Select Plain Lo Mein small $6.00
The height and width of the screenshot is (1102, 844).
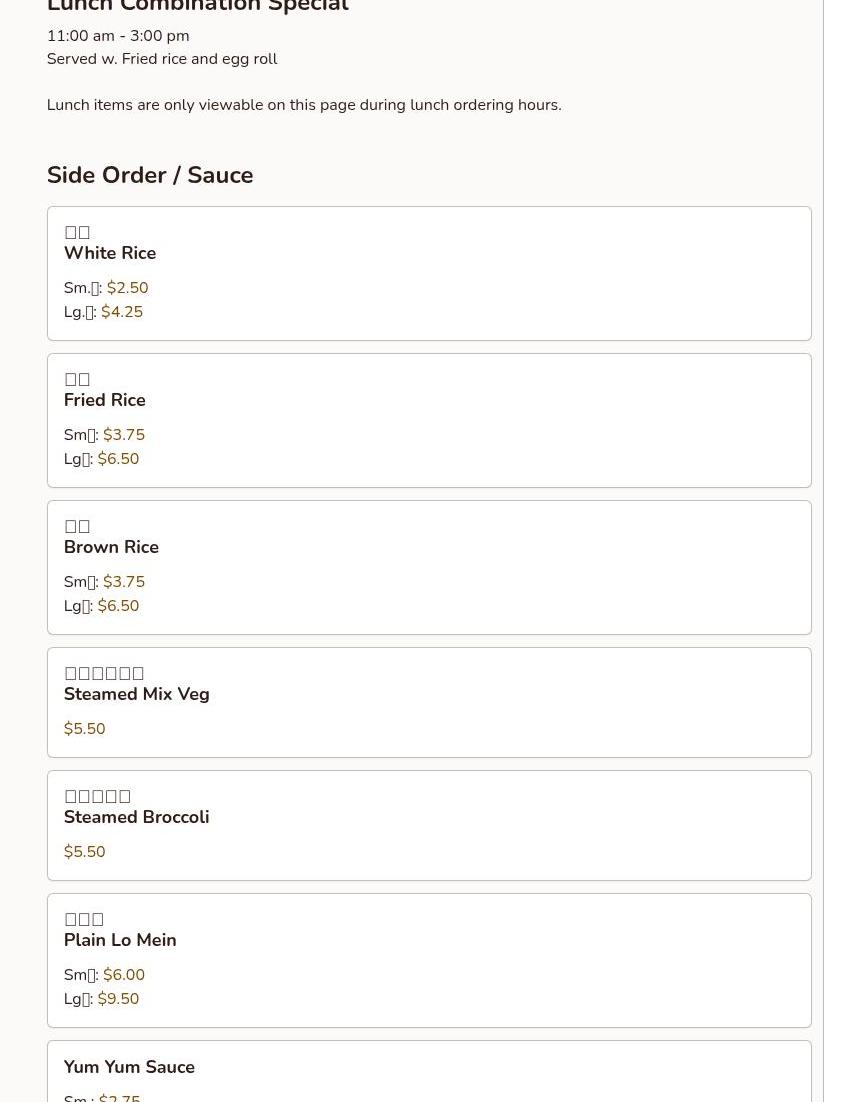[123, 975]
